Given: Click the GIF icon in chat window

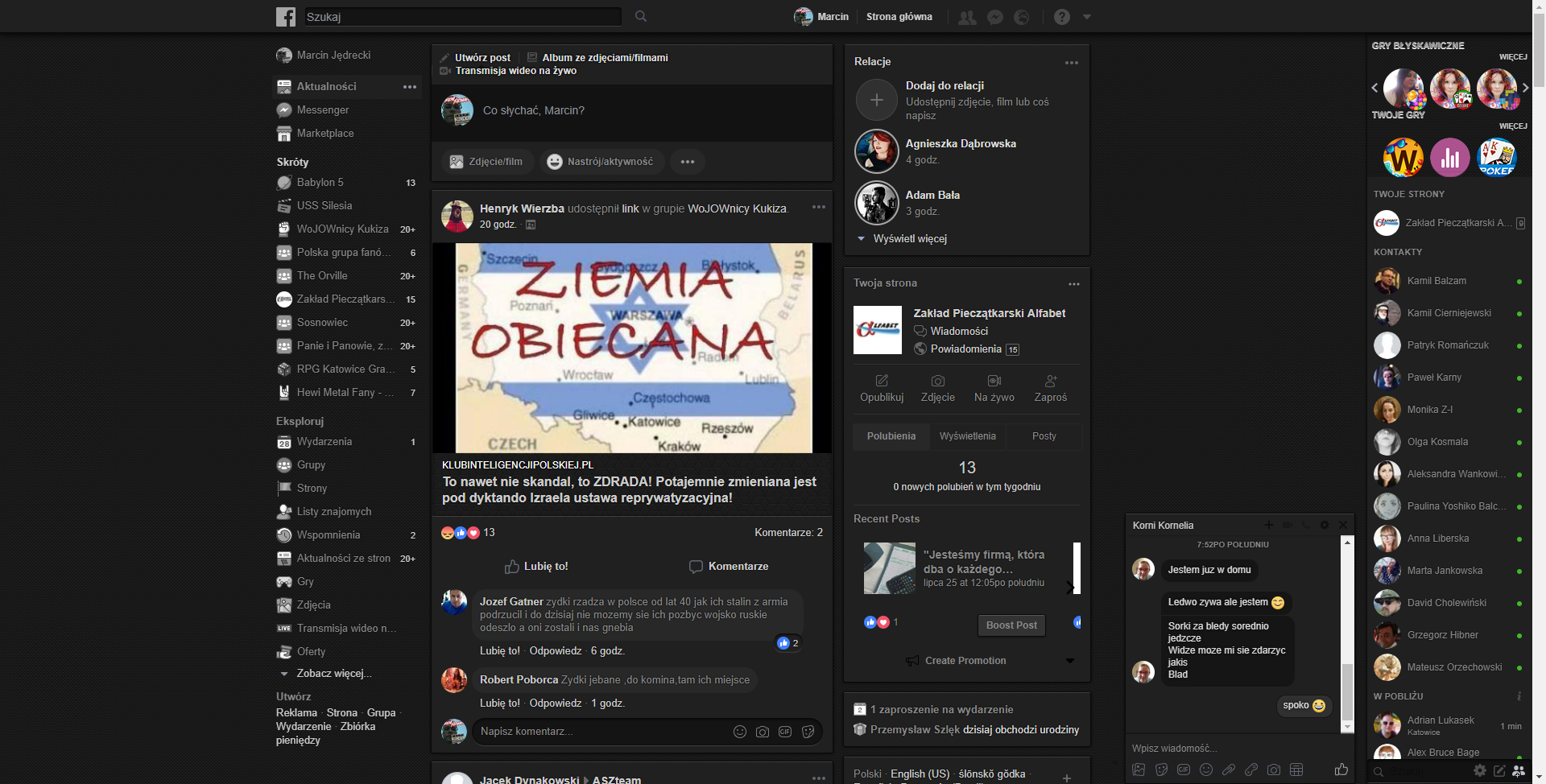Looking at the screenshot, I should (x=1184, y=770).
